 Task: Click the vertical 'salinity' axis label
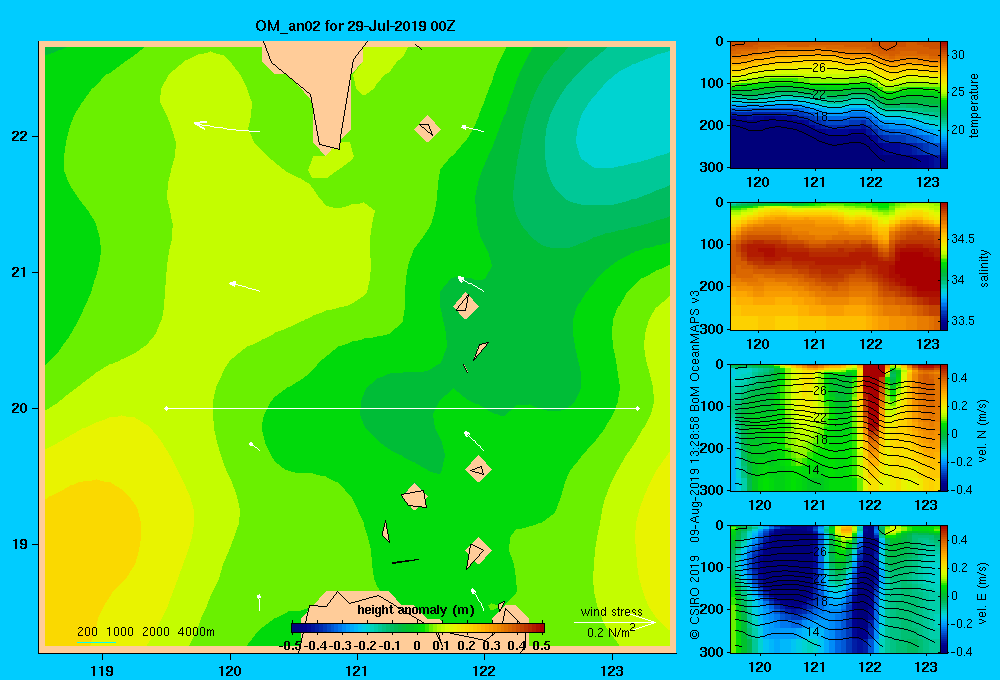[984, 269]
